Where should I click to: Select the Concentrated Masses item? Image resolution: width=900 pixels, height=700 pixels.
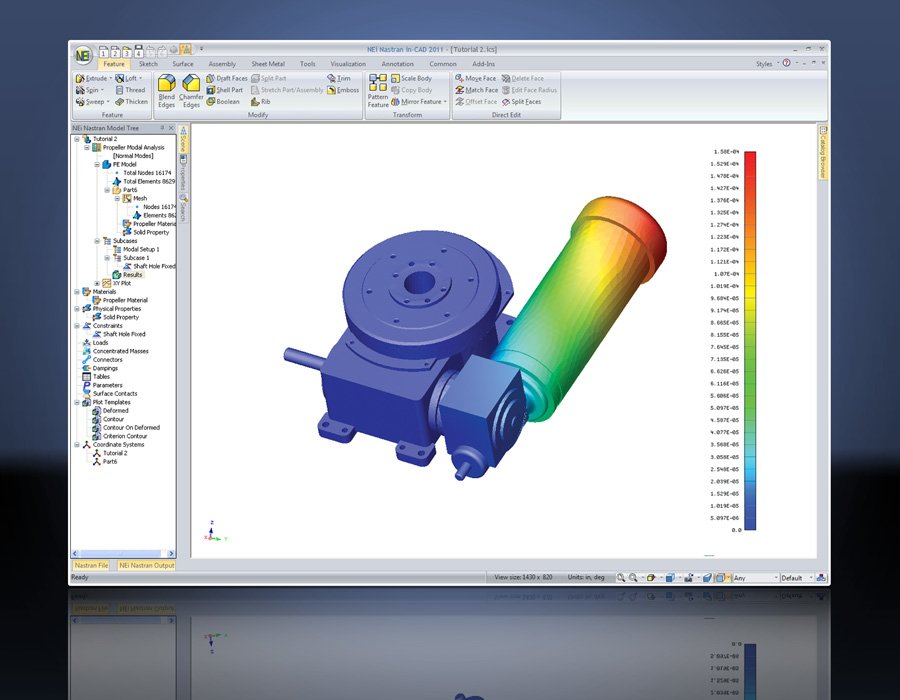click(115, 351)
